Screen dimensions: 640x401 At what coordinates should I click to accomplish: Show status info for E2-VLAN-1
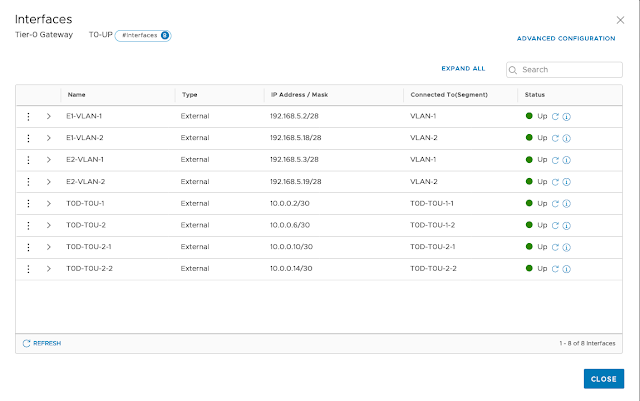pyautogui.click(x=566, y=160)
